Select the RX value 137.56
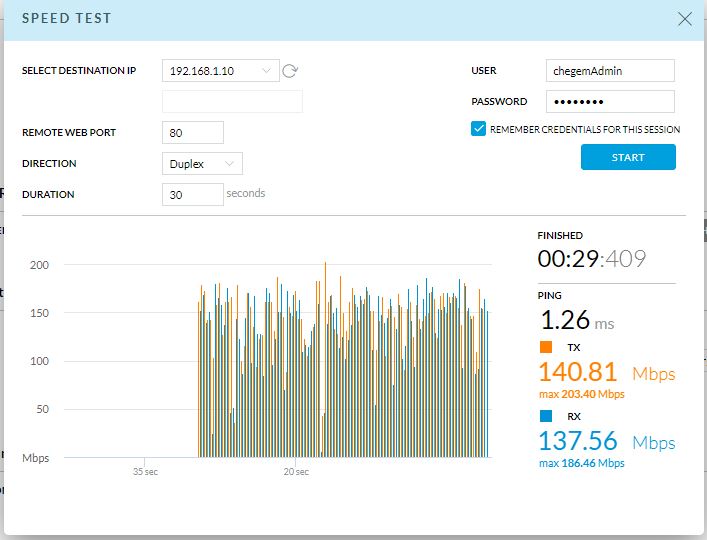This screenshot has width=707, height=540. point(578,441)
